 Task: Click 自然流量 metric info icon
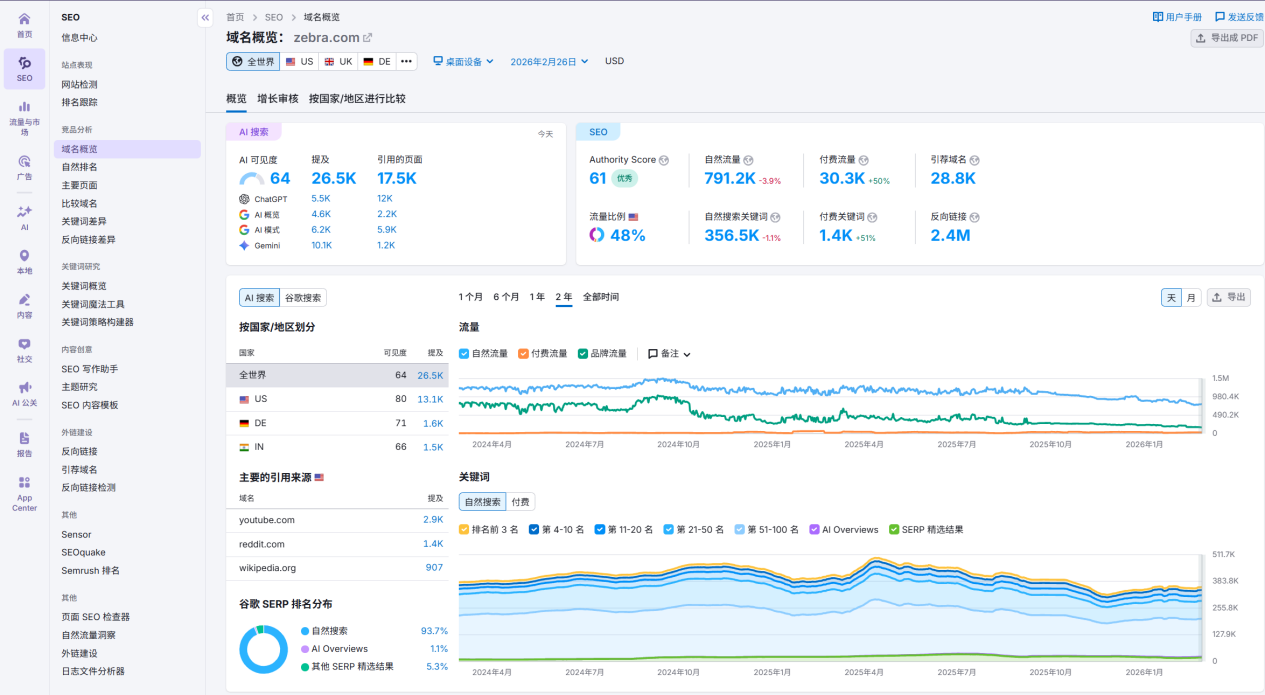coord(748,160)
